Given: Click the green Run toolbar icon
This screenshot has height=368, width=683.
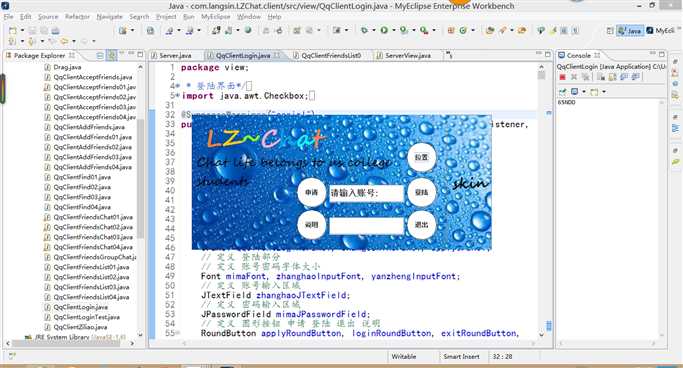Looking at the screenshot, I should 384,30.
